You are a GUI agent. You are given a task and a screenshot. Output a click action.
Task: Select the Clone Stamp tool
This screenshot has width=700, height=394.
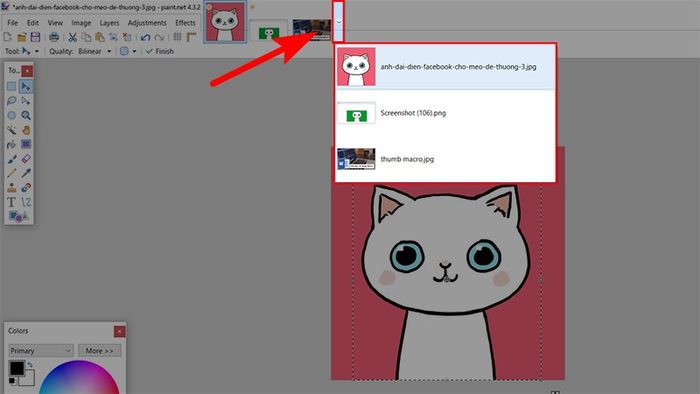point(12,187)
